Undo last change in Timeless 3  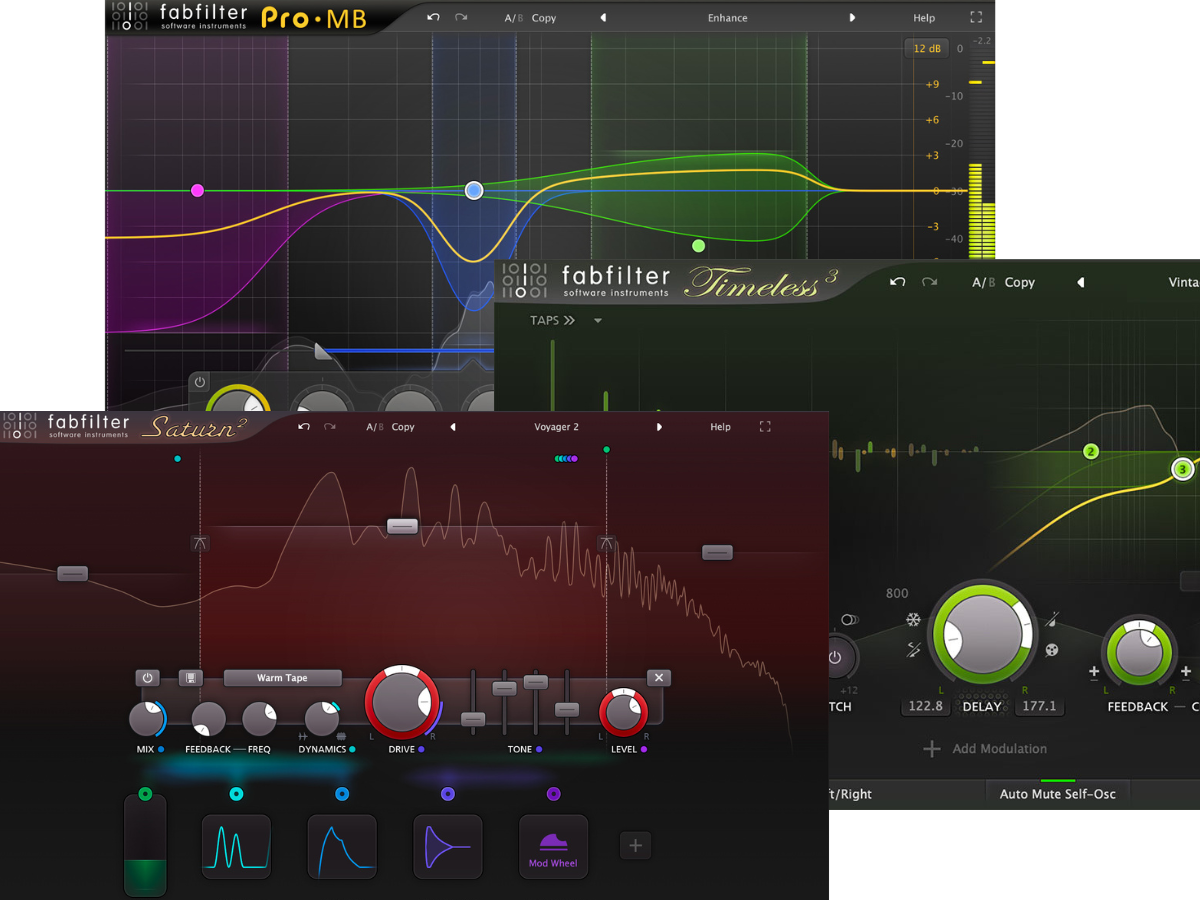(897, 282)
